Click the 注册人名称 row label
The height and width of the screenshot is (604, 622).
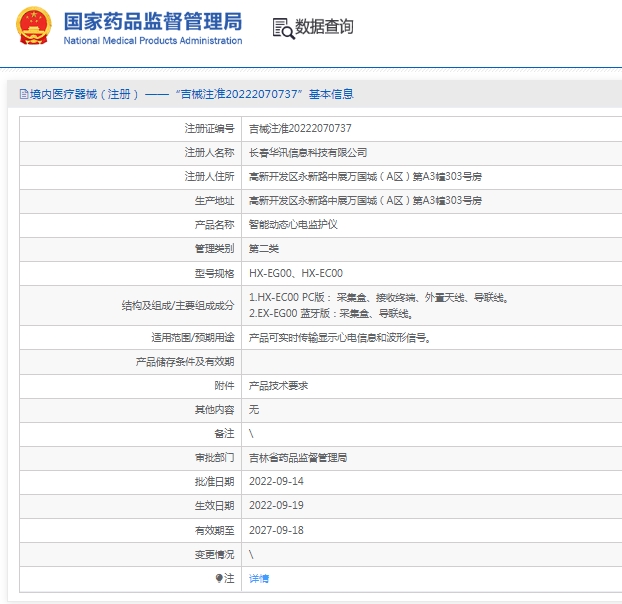pos(209,153)
